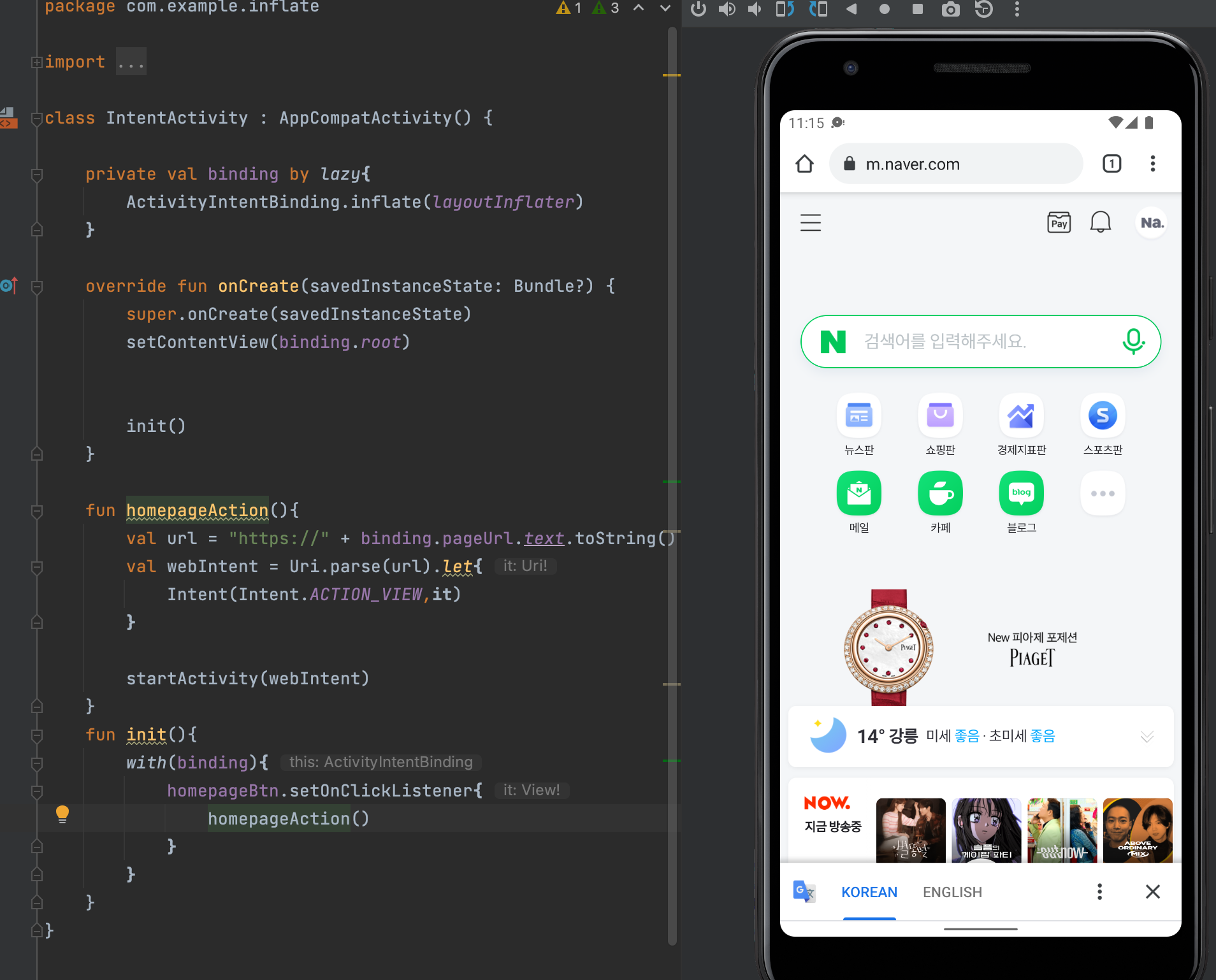This screenshot has width=1216, height=980.
Task: Tap the emulator overview square button
Action: (x=918, y=9)
